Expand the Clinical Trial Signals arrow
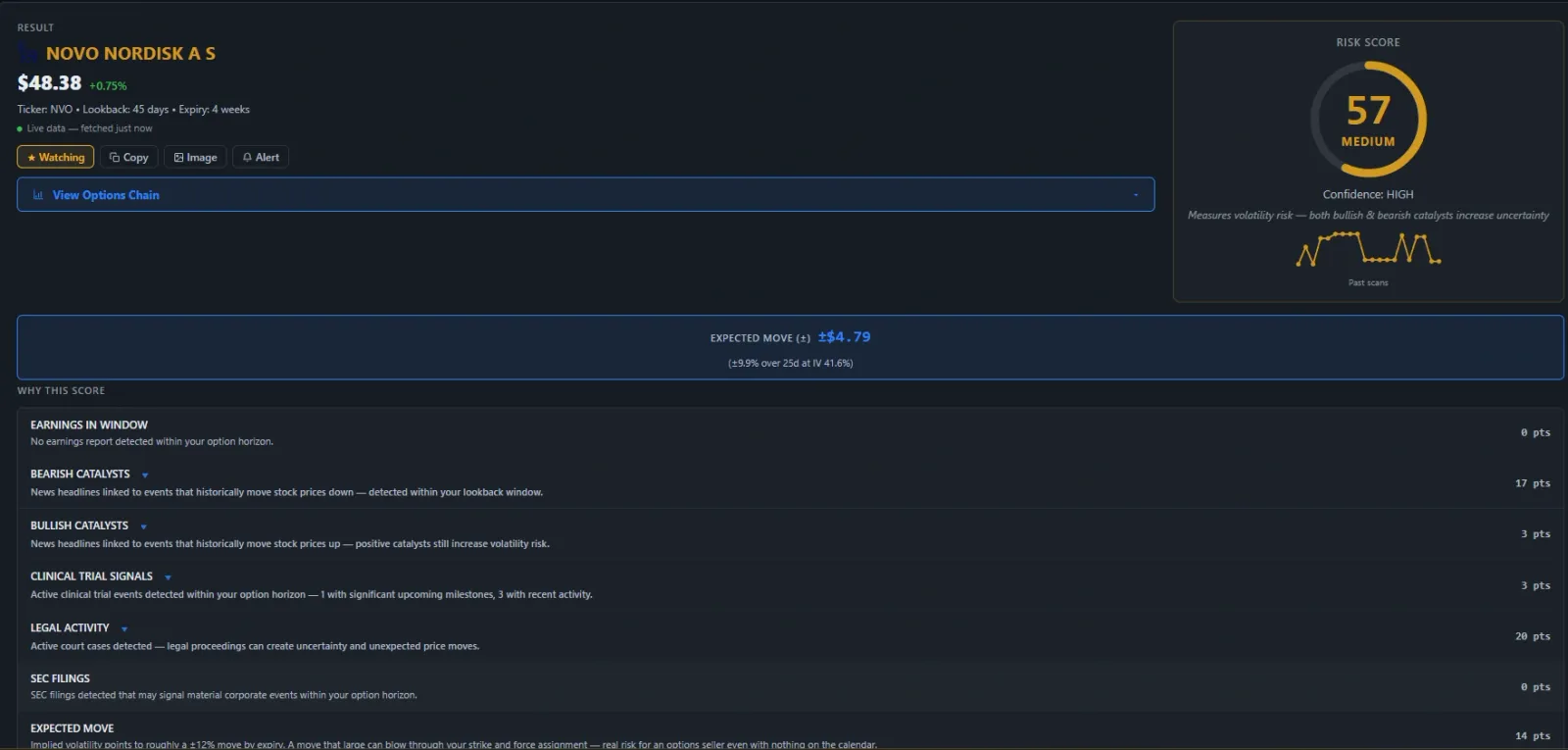This screenshot has height=750, width=1568. [x=169, y=577]
